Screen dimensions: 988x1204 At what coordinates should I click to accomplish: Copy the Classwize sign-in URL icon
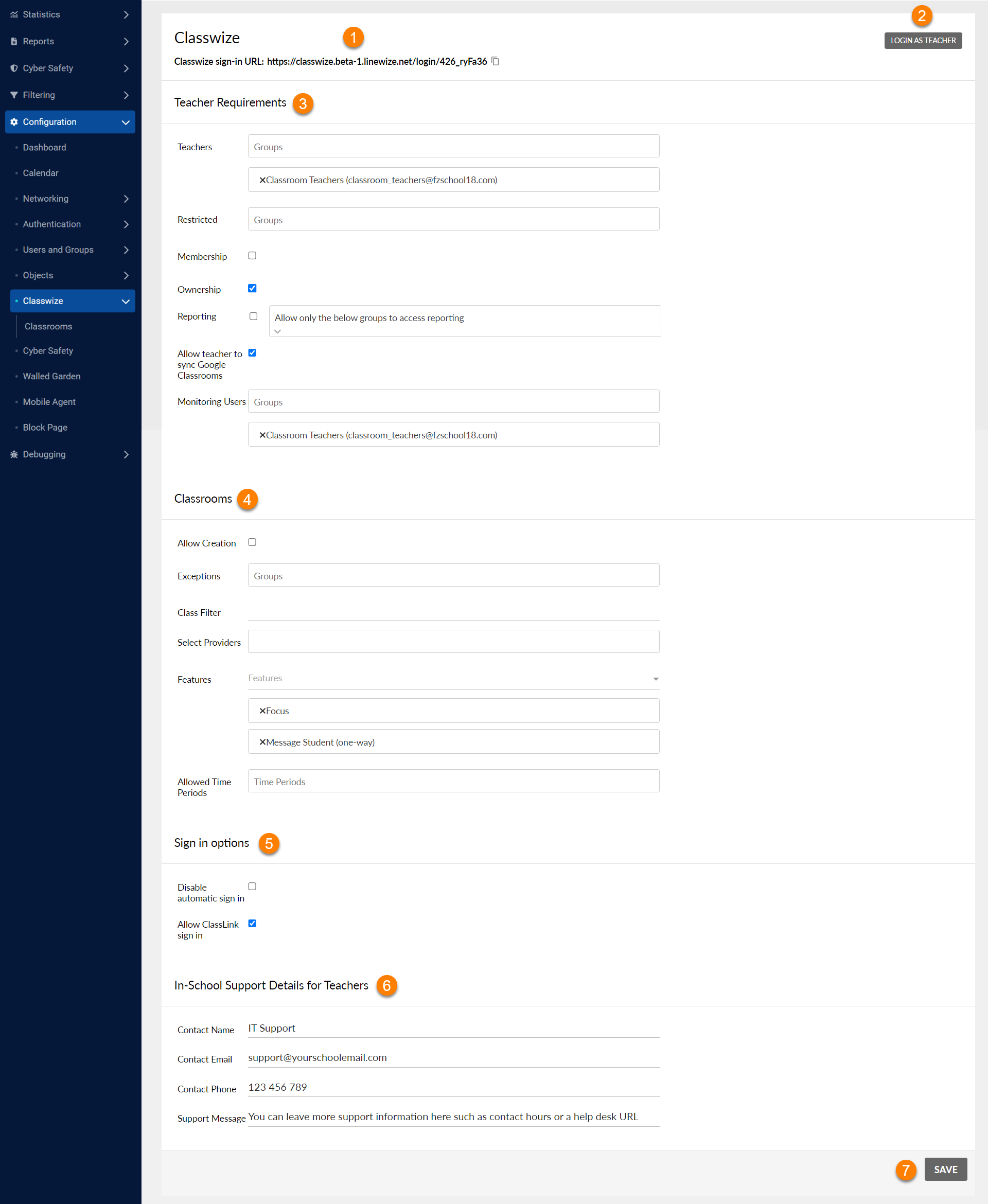pyautogui.click(x=495, y=61)
